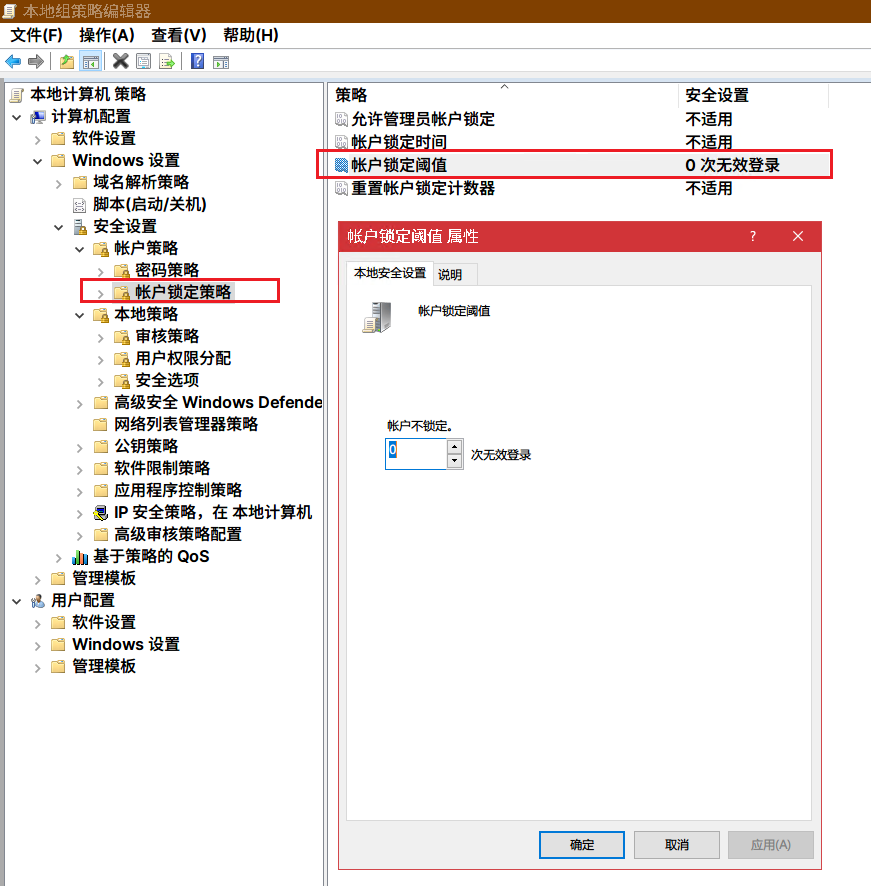871x886 pixels.
Task: Click the Forward arrow toolbar icon
Action: click(x=36, y=61)
